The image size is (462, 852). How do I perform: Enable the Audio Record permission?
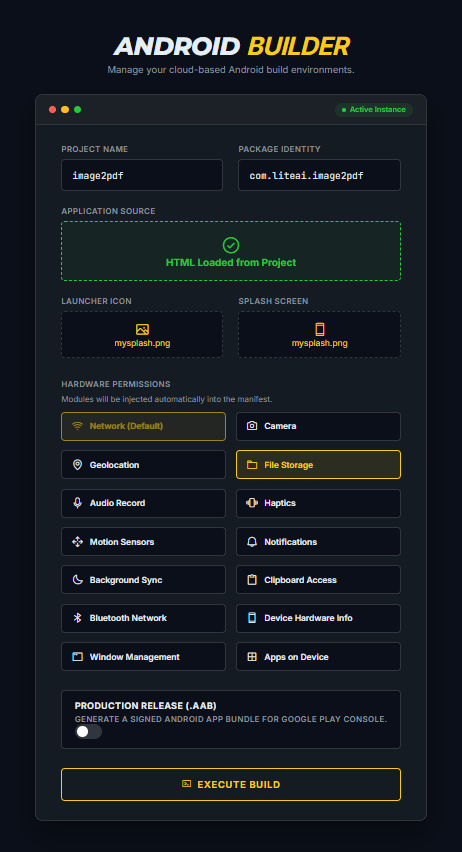pyautogui.click(x=143, y=503)
